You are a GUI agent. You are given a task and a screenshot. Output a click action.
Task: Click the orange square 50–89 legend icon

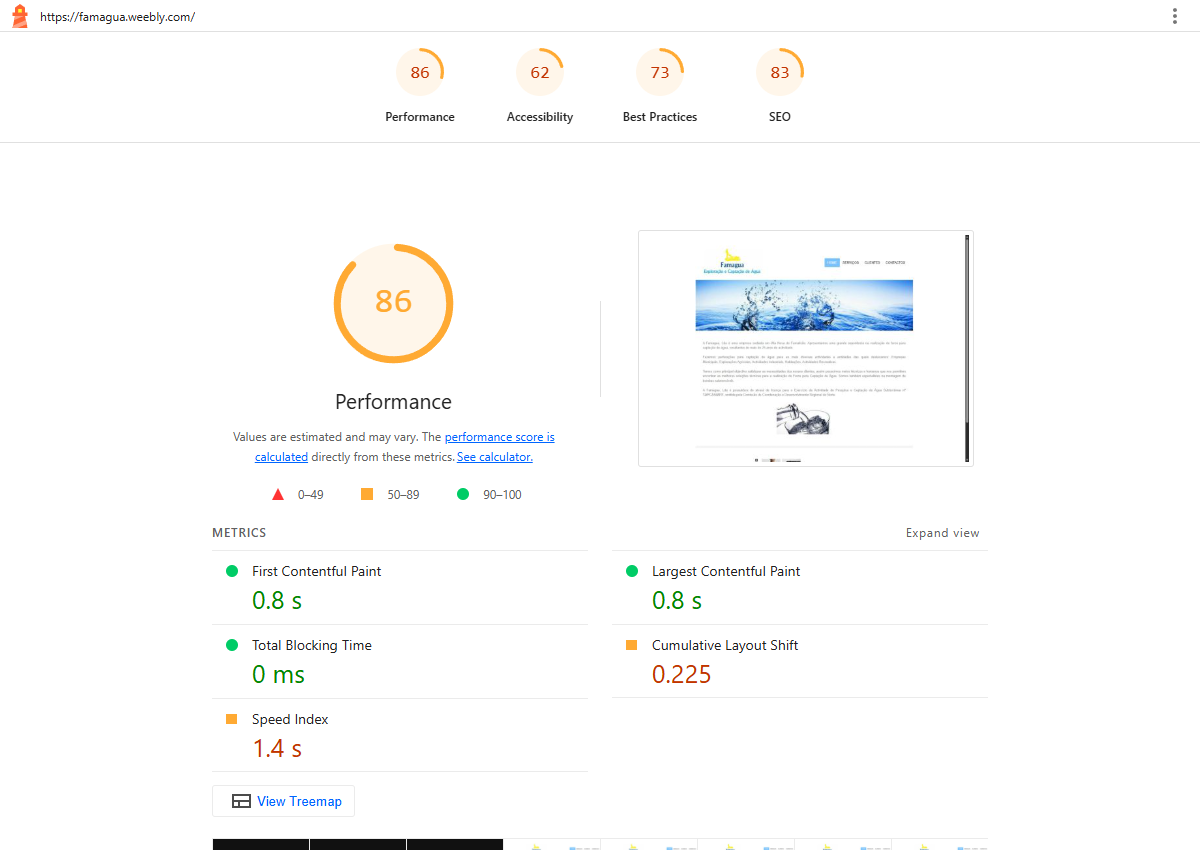367,494
